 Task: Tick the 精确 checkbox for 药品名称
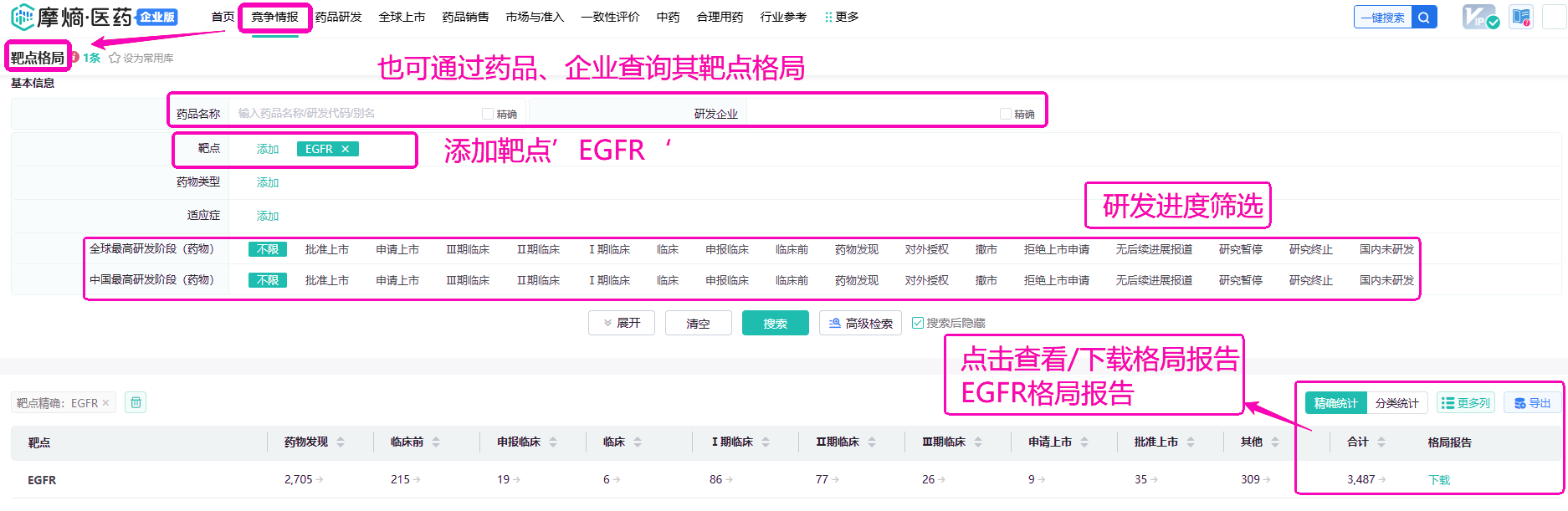coord(488,114)
